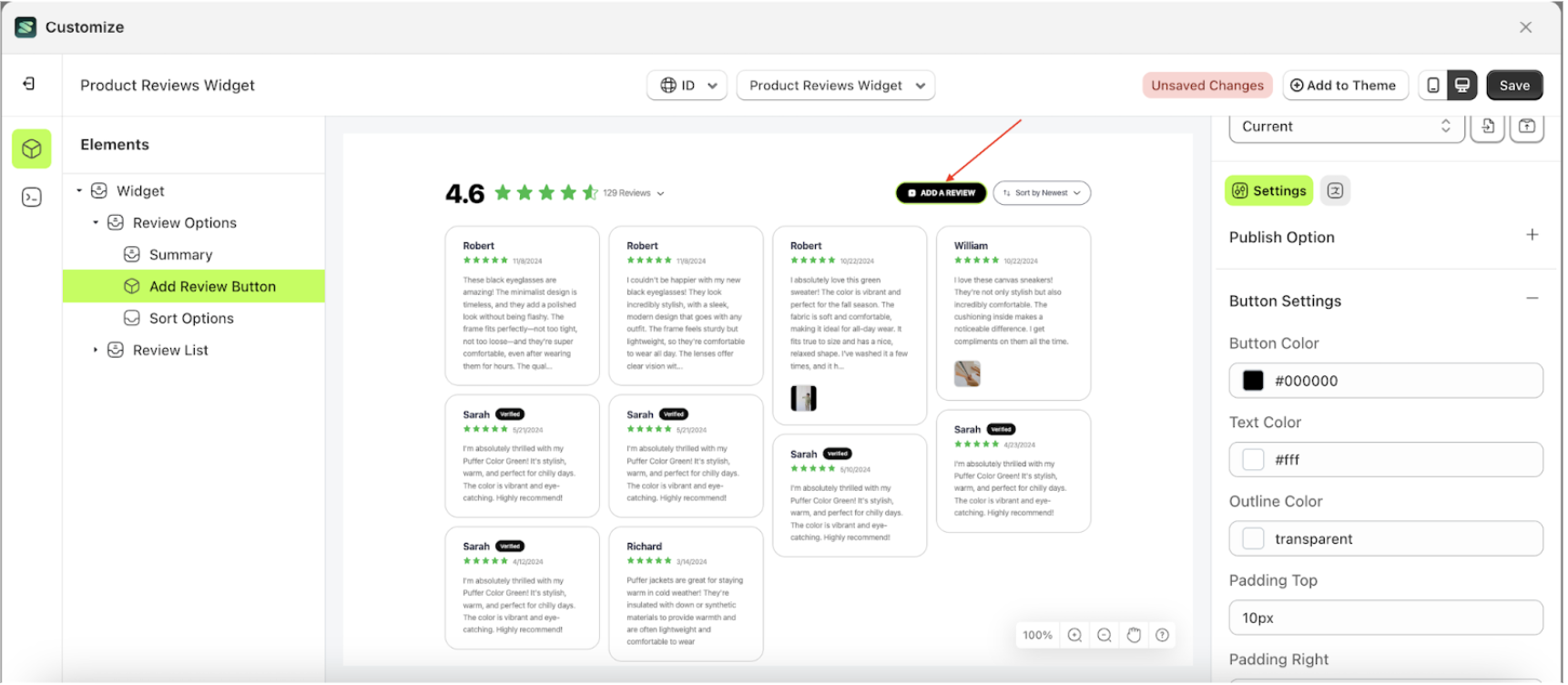1568x685 pixels.
Task: Click the zoom out magnifier icon
Action: [x=1104, y=635]
